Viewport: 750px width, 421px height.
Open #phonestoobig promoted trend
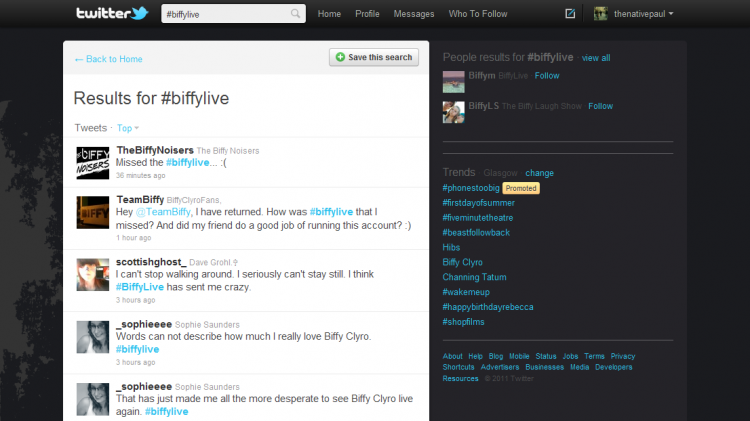[x=471, y=188]
